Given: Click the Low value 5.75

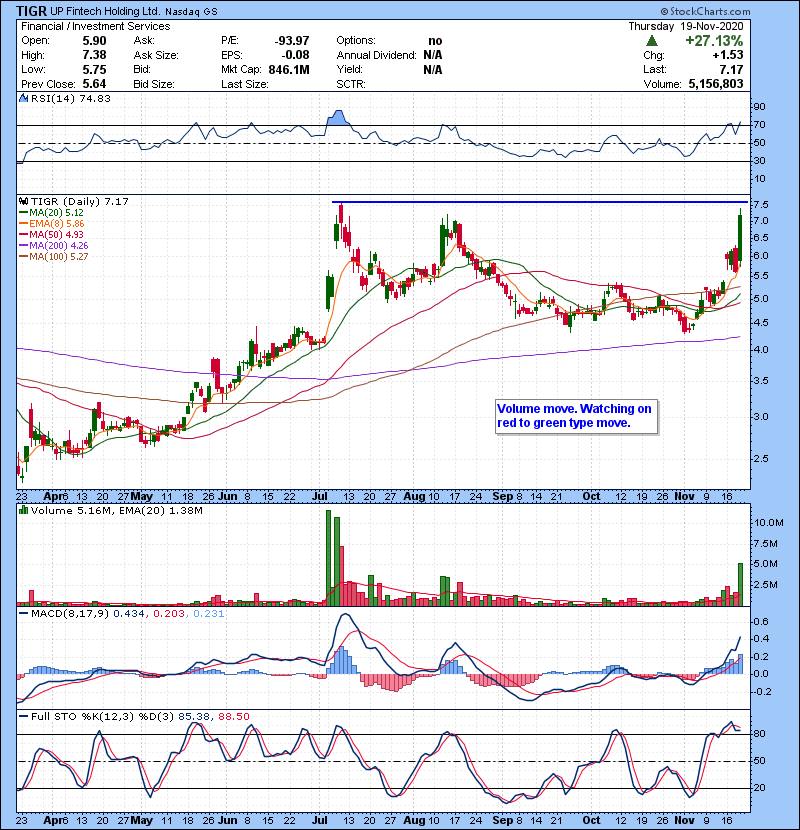Looking at the screenshot, I should 94,69.
